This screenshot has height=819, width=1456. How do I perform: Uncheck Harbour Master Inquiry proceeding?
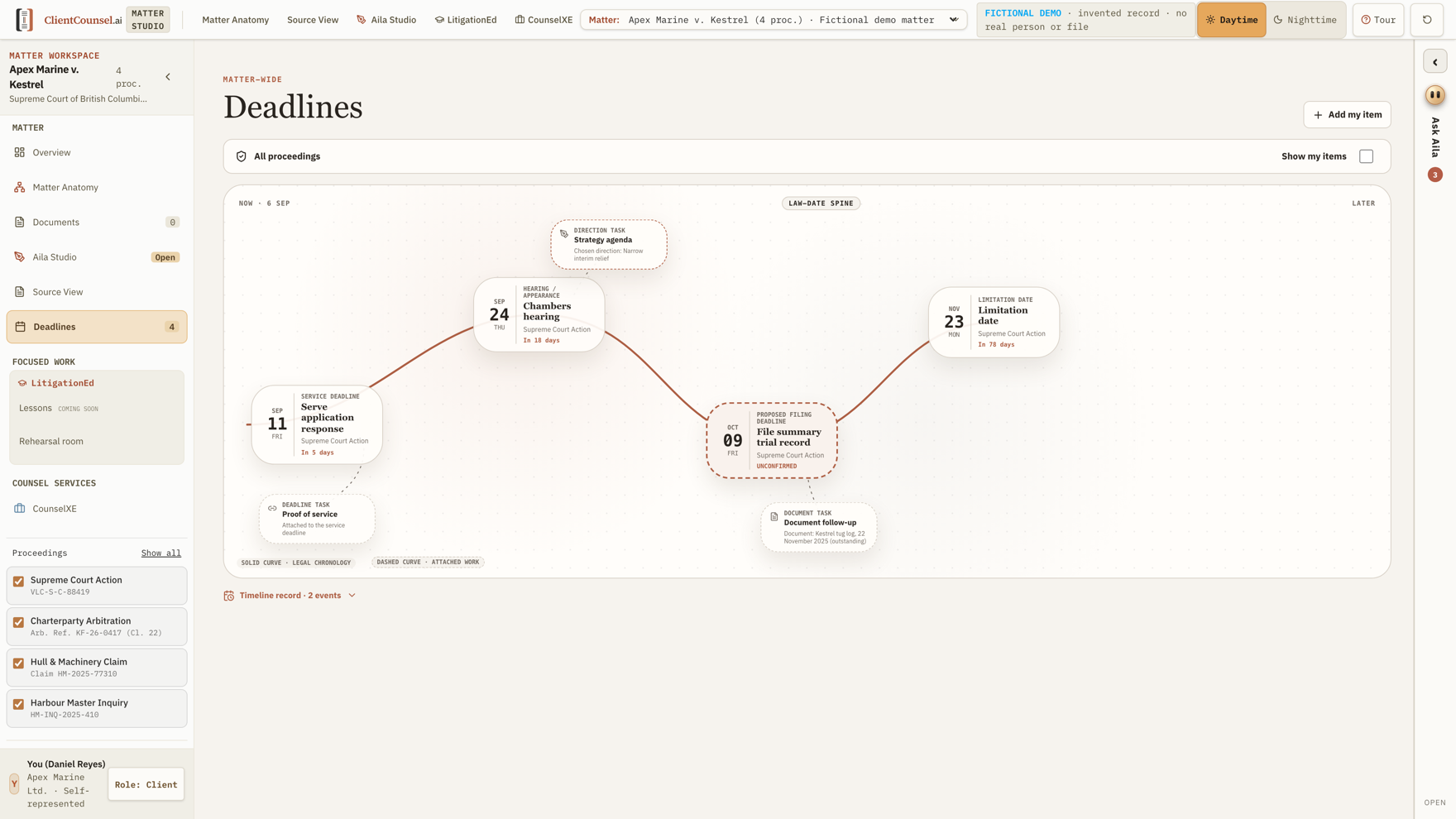click(19, 704)
